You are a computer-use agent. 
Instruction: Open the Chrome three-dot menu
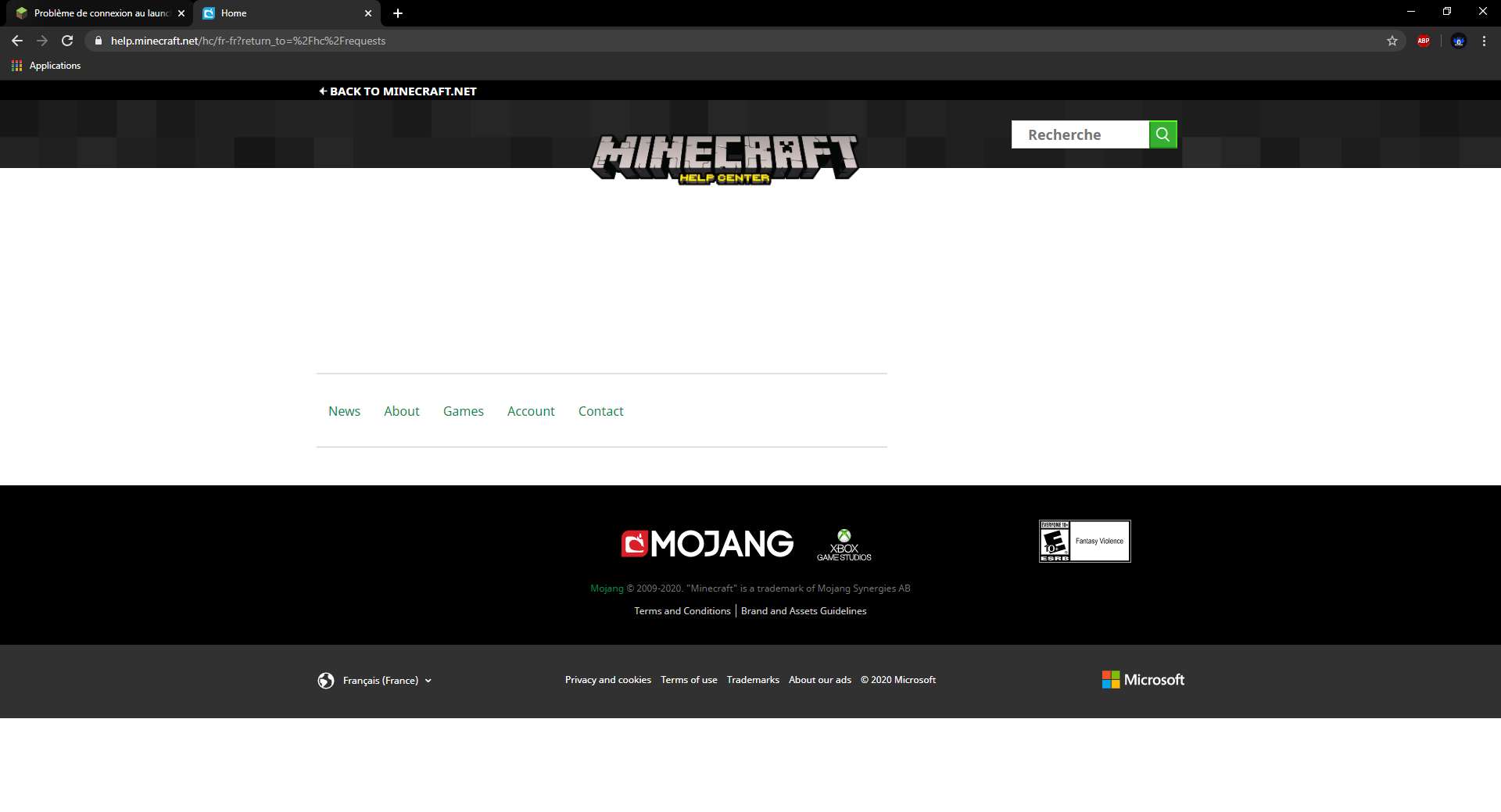1484,41
